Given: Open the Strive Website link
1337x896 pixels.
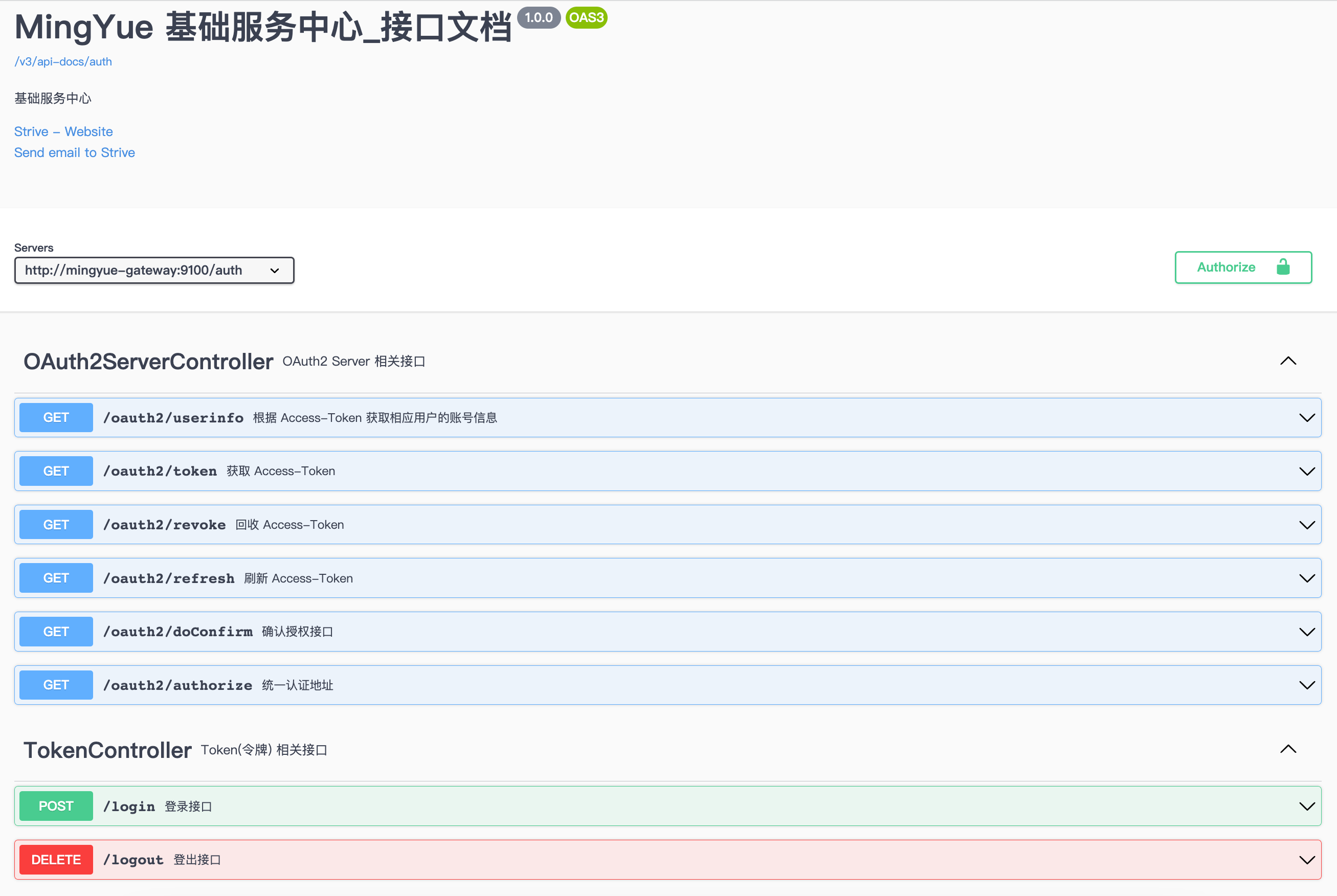Looking at the screenshot, I should point(64,131).
